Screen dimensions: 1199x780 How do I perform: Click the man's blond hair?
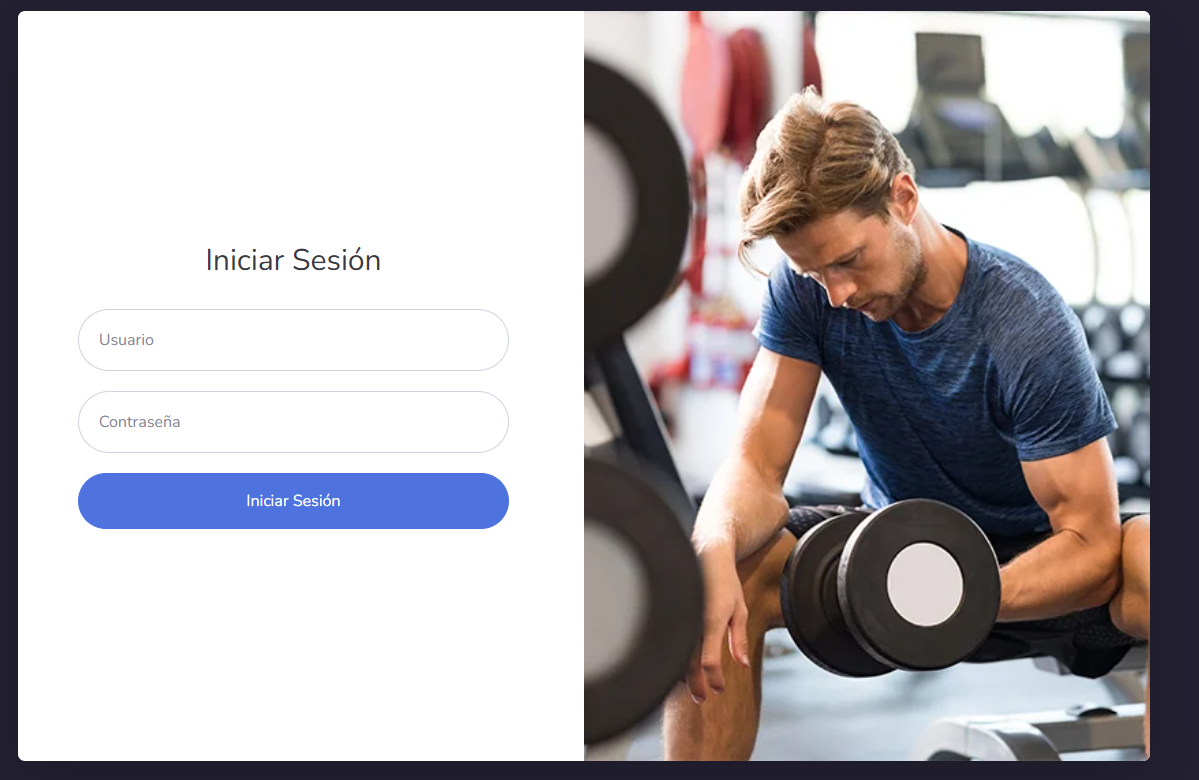tap(818, 161)
